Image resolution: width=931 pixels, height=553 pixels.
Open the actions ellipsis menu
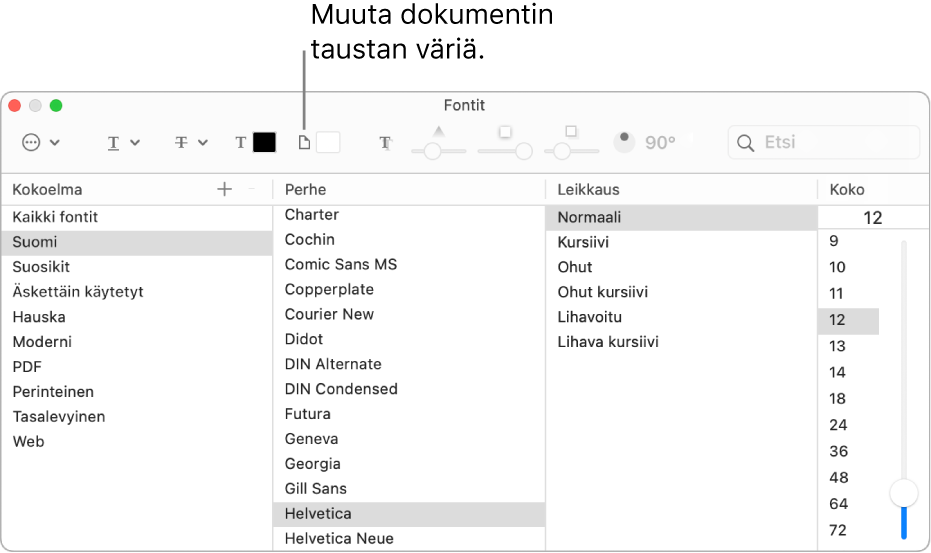[40, 143]
